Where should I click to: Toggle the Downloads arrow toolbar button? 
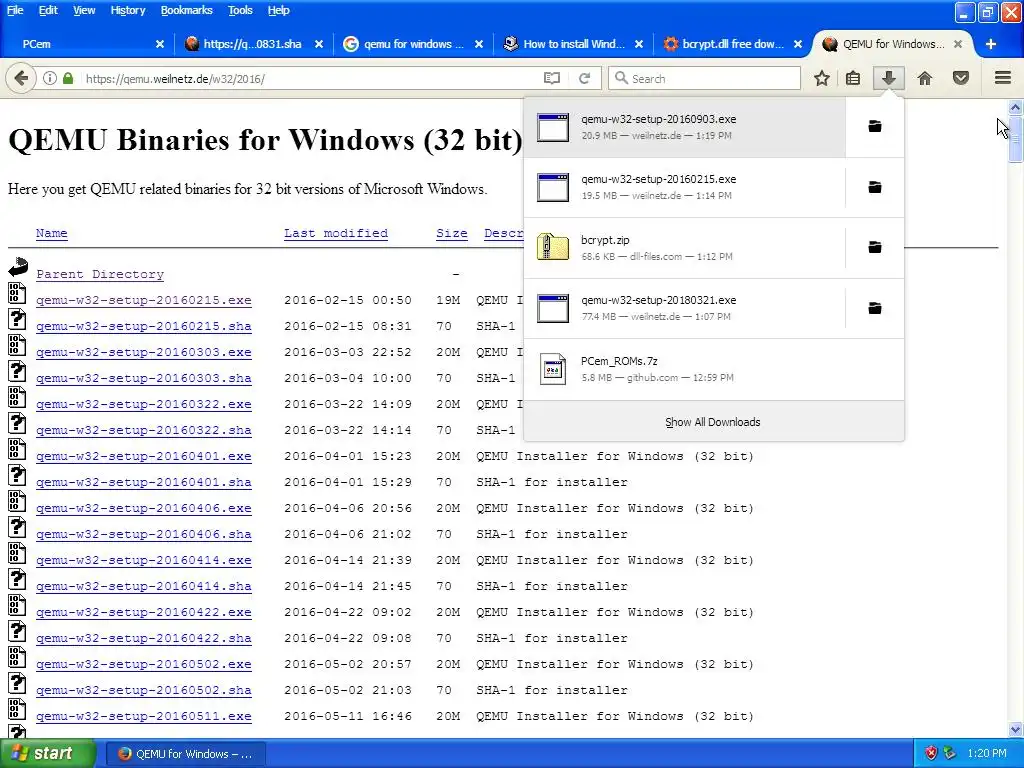[x=888, y=78]
